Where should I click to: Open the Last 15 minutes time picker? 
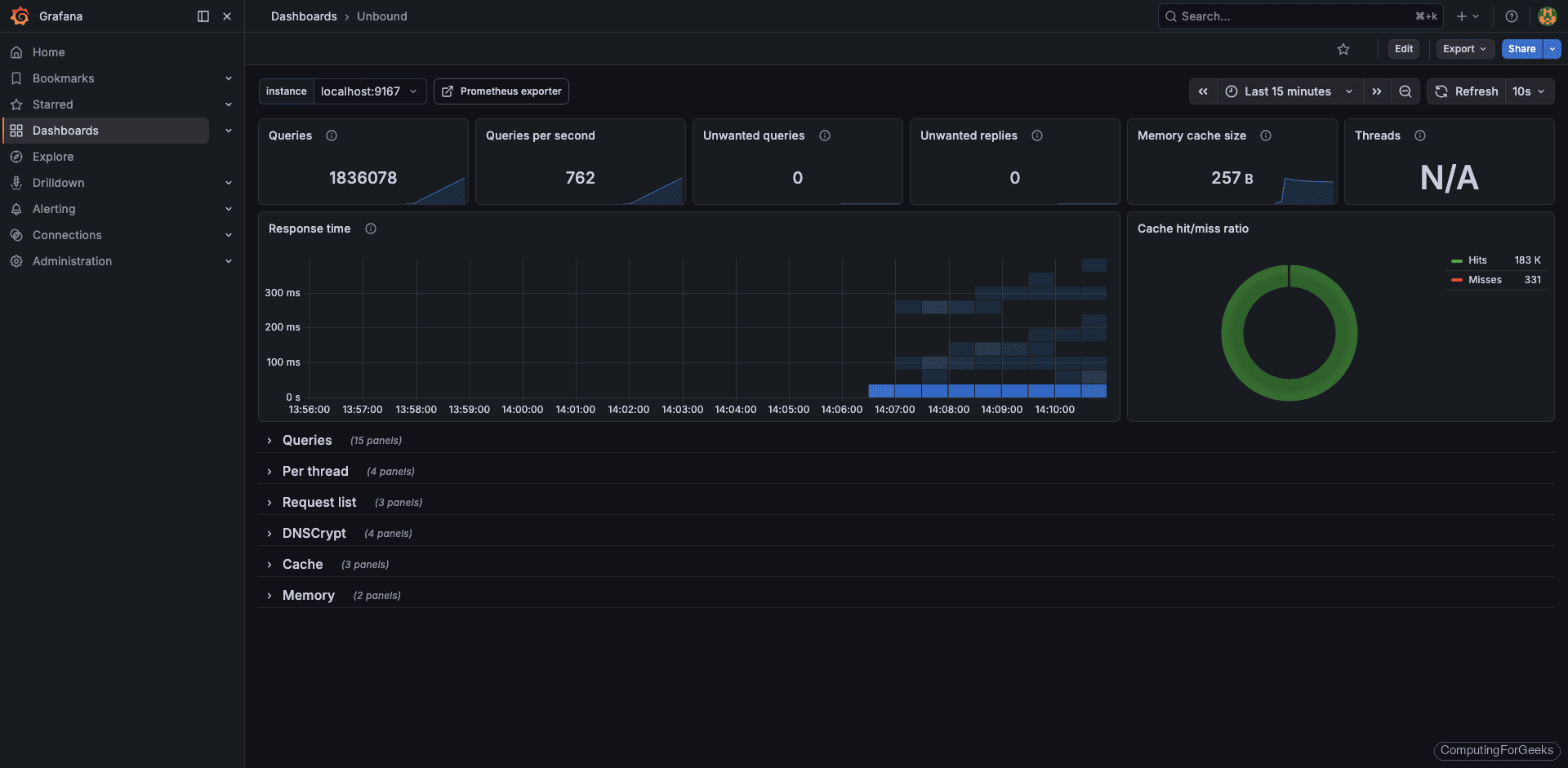(x=1289, y=91)
